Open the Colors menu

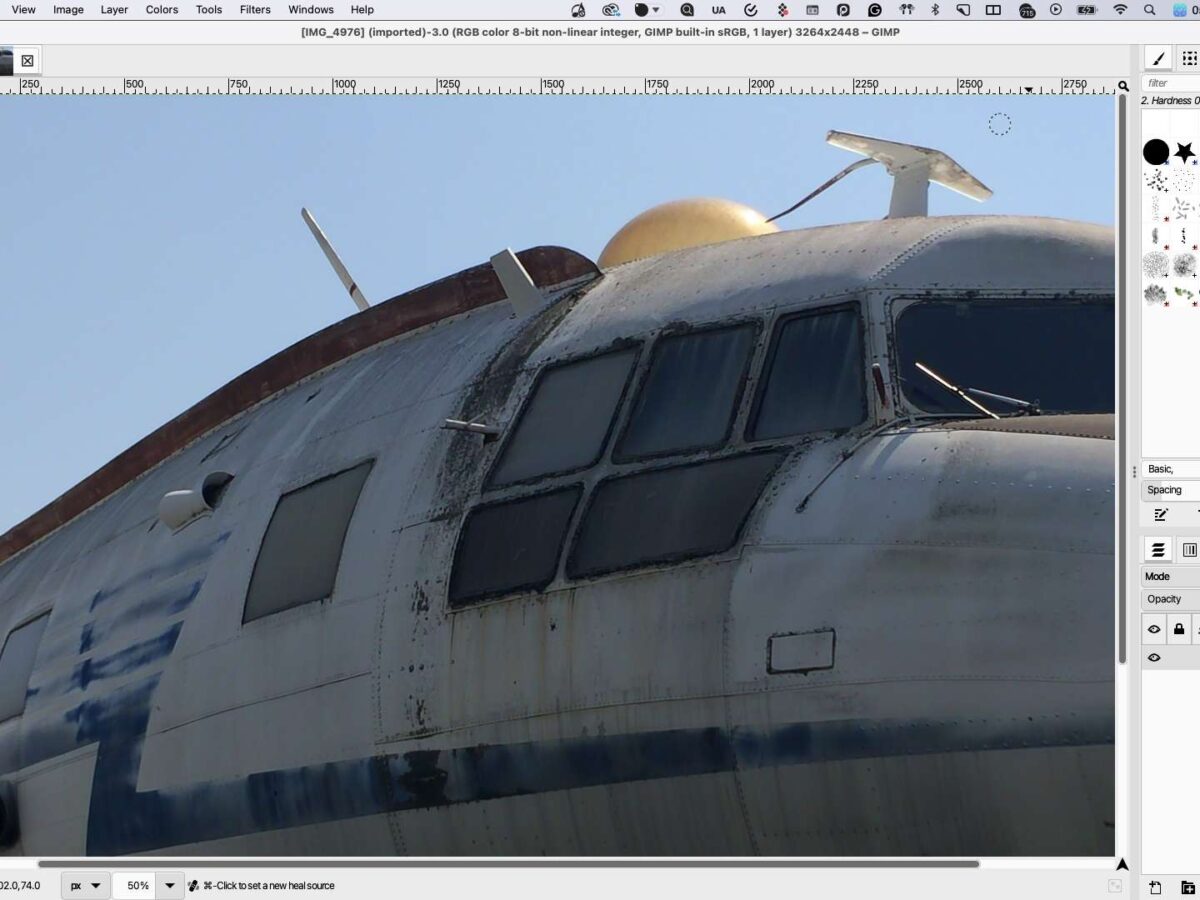point(161,10)
